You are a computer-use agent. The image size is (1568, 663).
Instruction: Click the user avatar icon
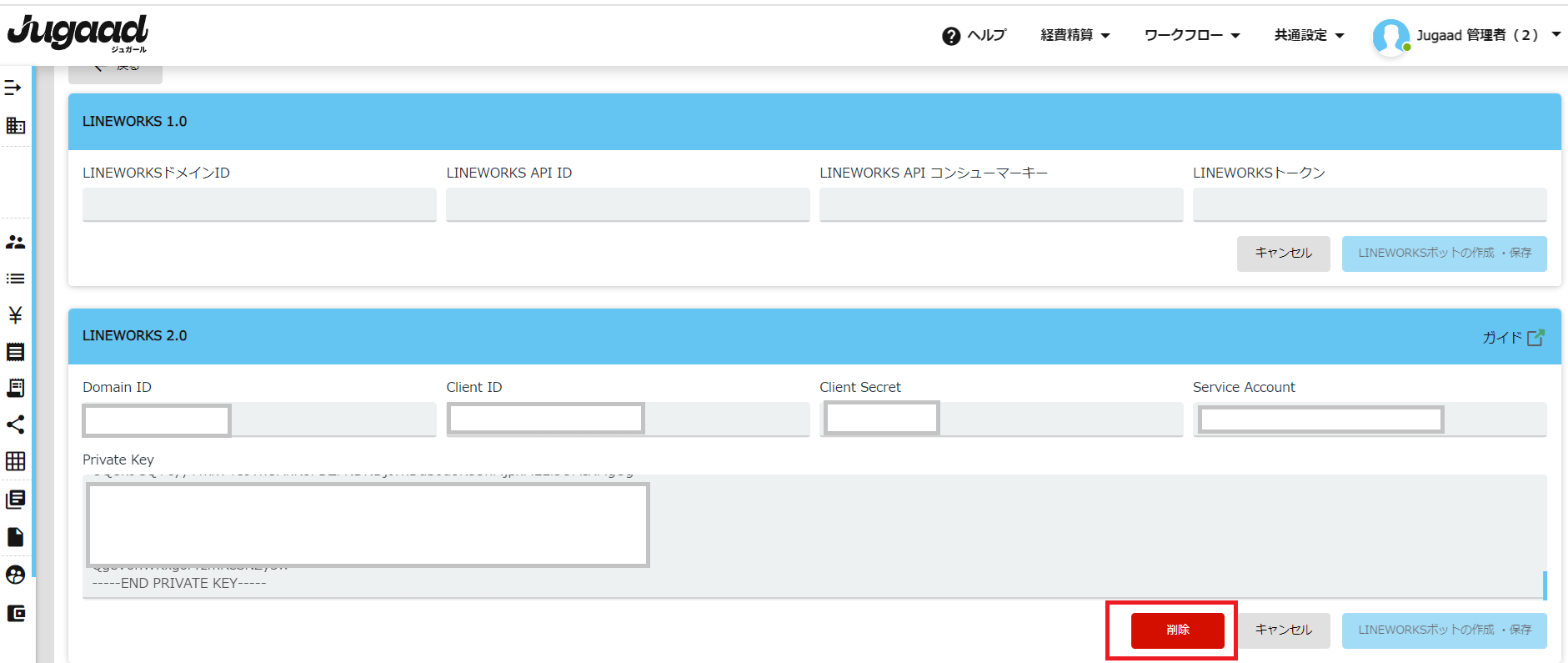(1390, 37)
